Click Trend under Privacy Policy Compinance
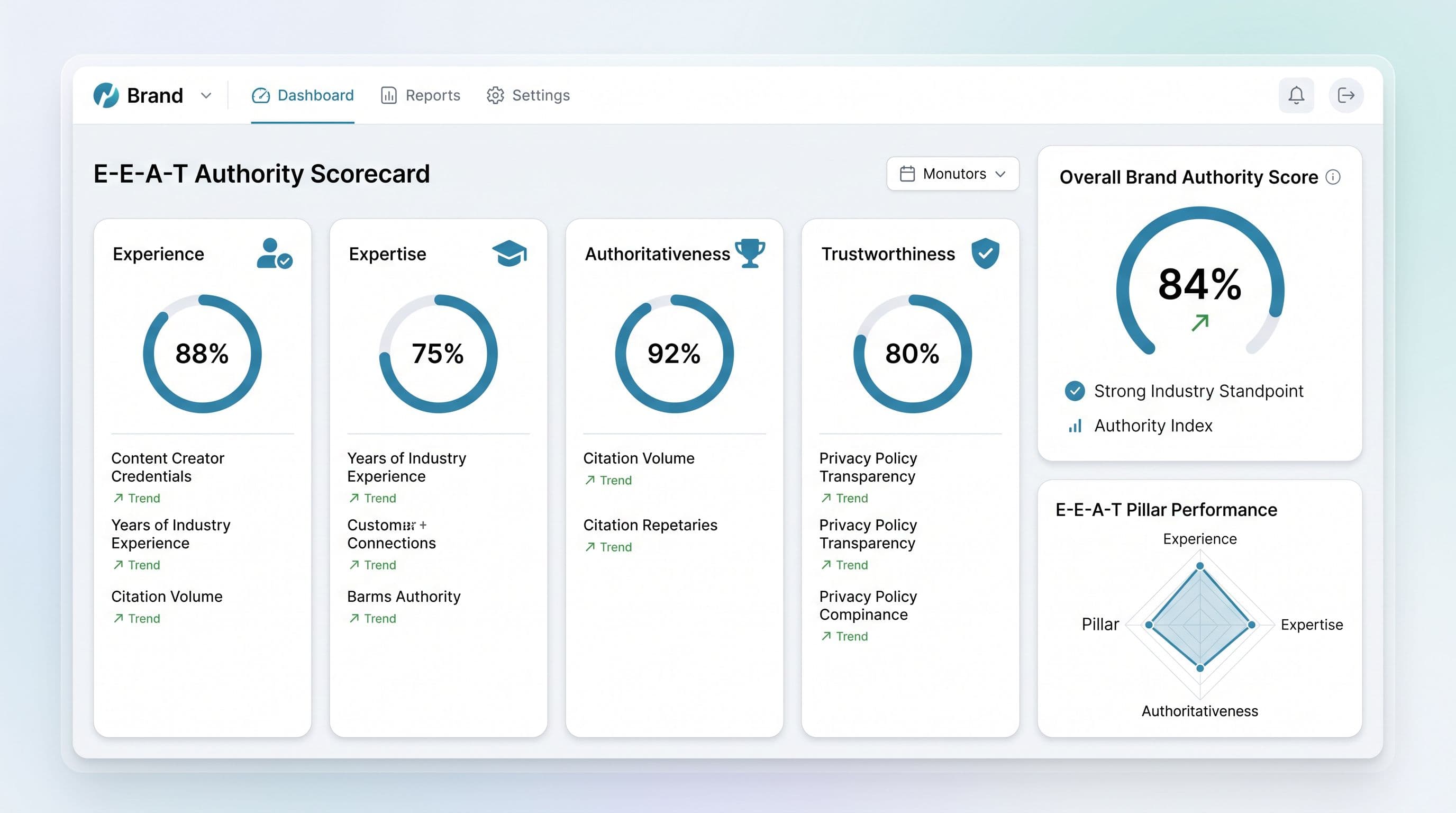The width and height of the screenshot is (1456, 813). (844, 636)
